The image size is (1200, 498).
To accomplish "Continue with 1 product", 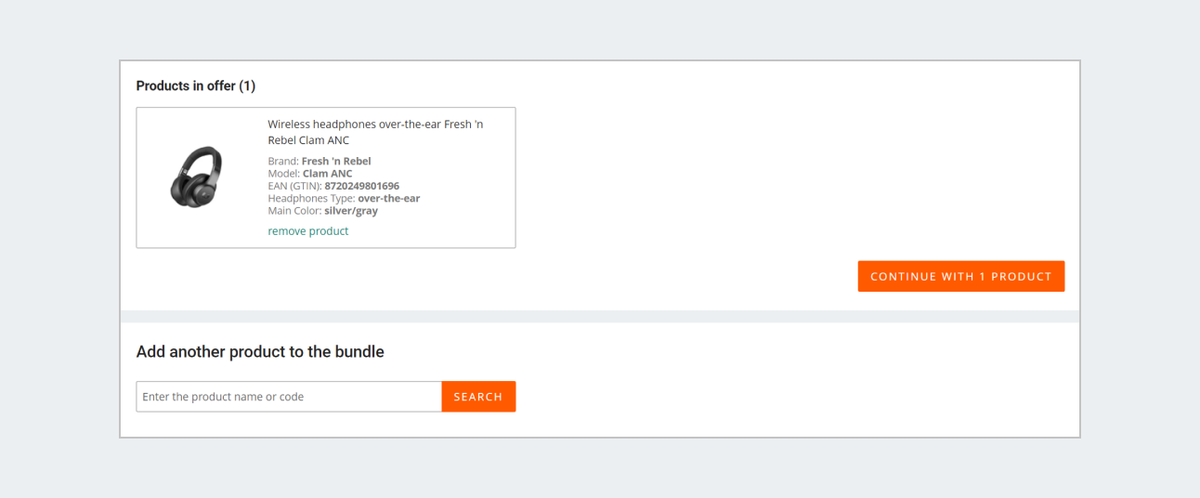I will [961, 276].
